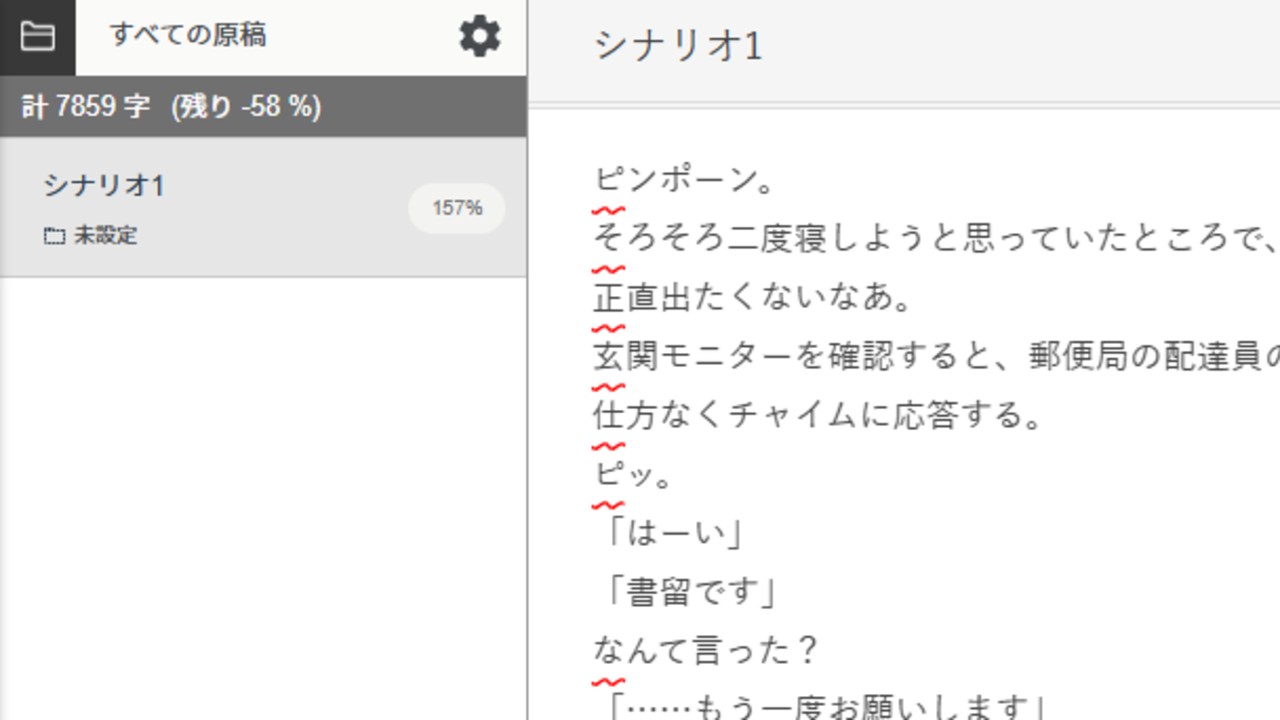Click the line 仕方なくチャイムに応答する。

point(818,415)
